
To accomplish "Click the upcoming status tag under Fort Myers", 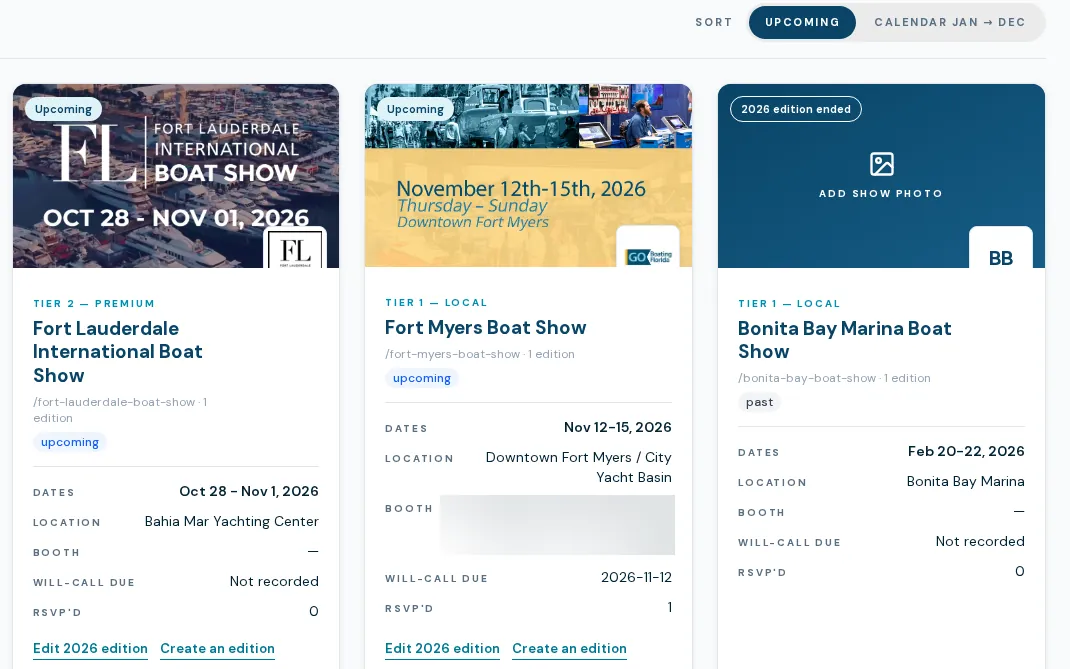I will [x=422, y=378].
